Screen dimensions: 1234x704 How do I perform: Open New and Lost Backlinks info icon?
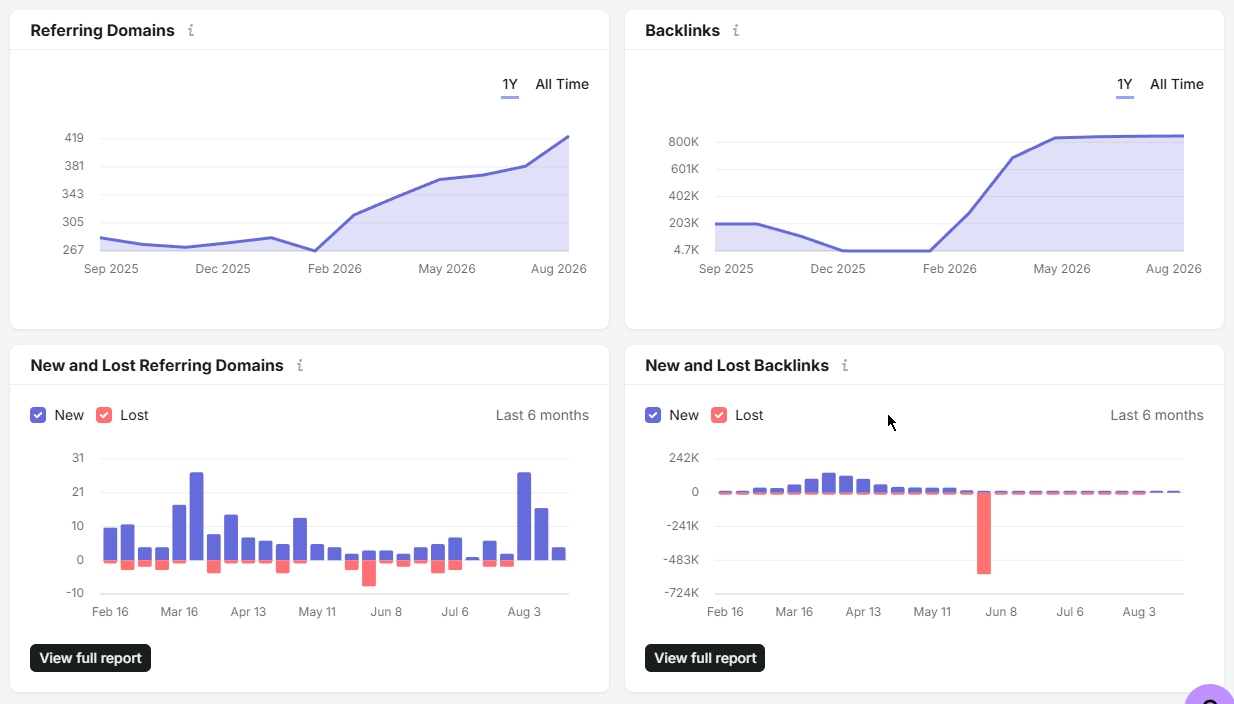click(x=845, y=365)
